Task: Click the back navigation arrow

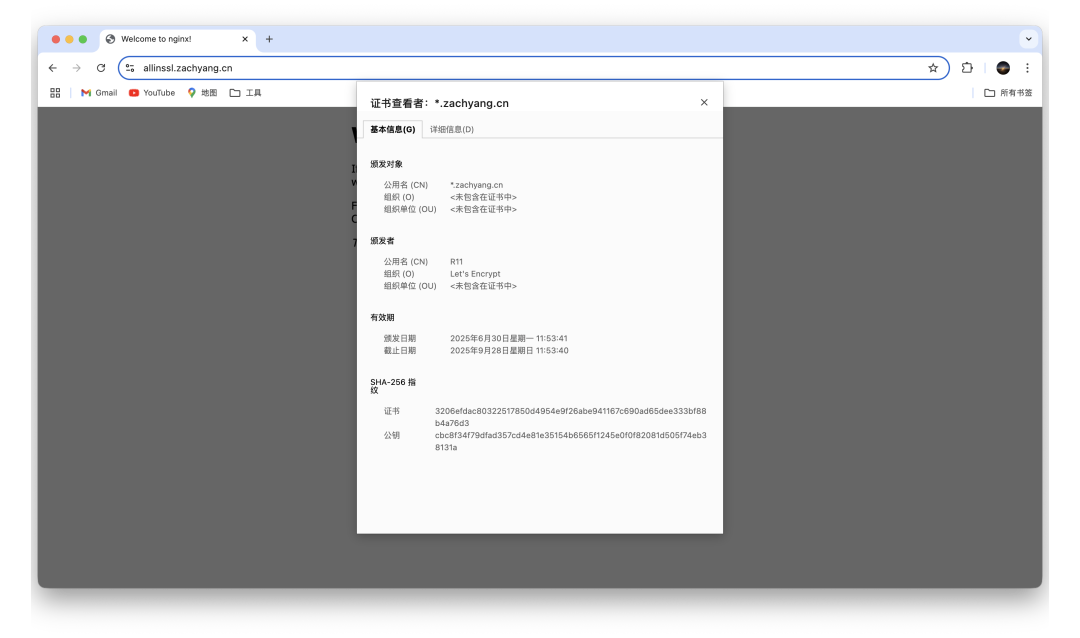Action: 52,68
